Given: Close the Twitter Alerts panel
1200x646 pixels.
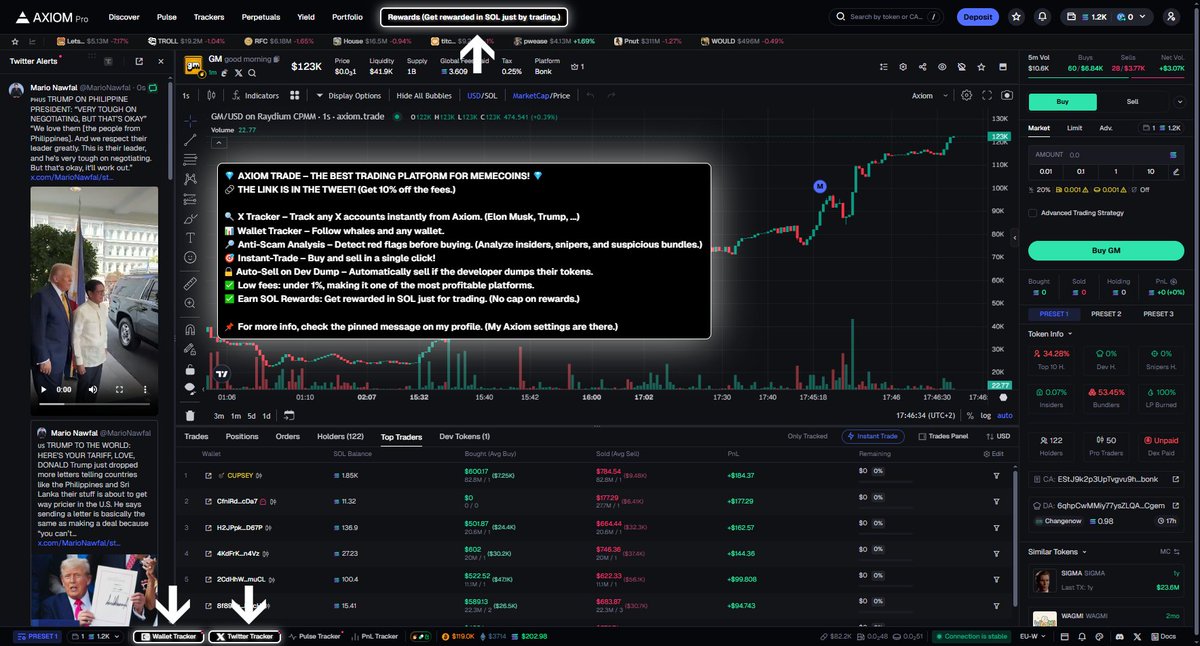Looking at the screenshot, I should pyautogui.click(x=162, y=61).
